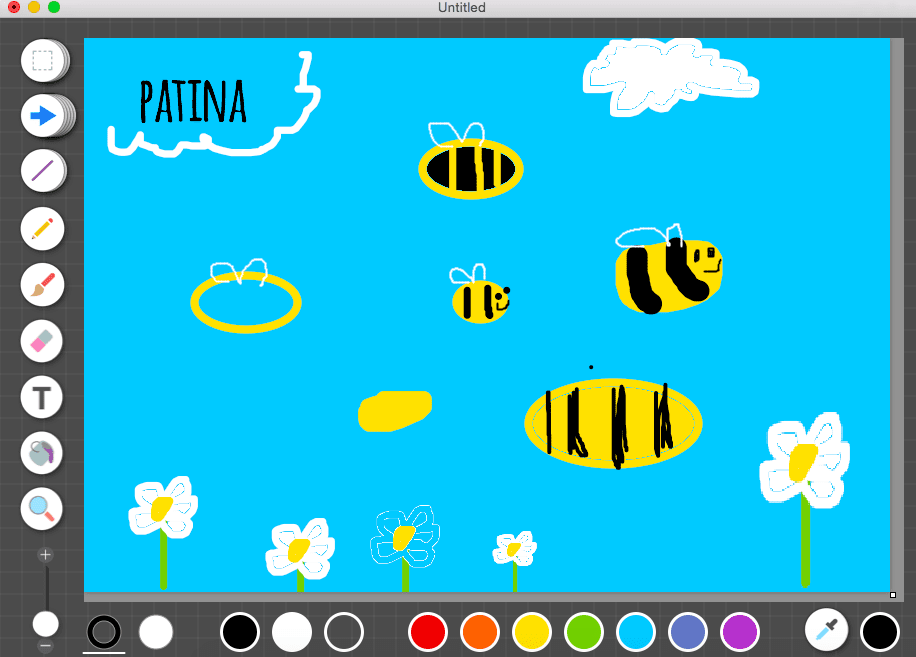Select the dashed rectangle selection tool

tap(42, 61)
